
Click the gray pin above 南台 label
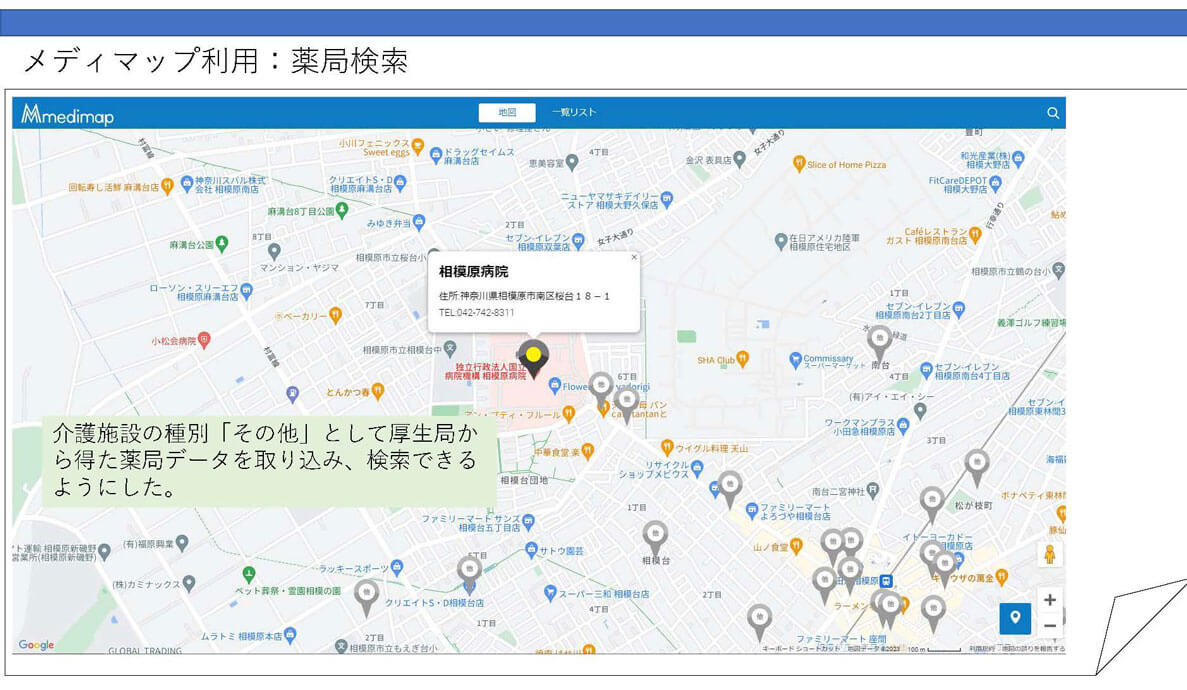click(x=879, y=340)
